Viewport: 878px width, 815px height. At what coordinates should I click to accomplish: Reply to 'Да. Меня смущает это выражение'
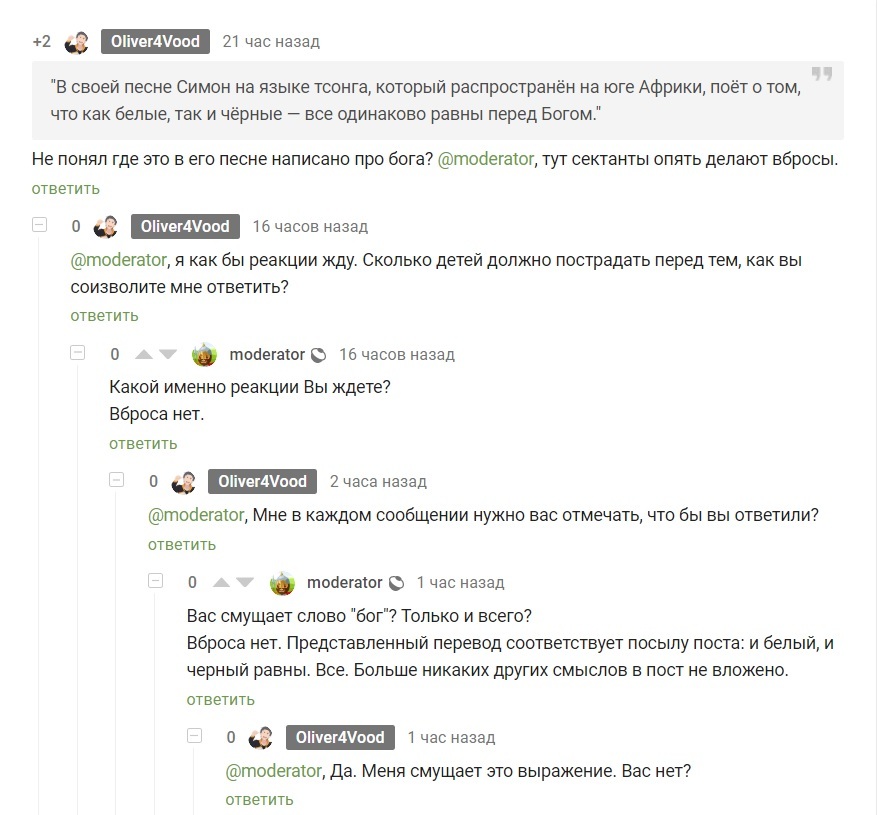point(259,800)
